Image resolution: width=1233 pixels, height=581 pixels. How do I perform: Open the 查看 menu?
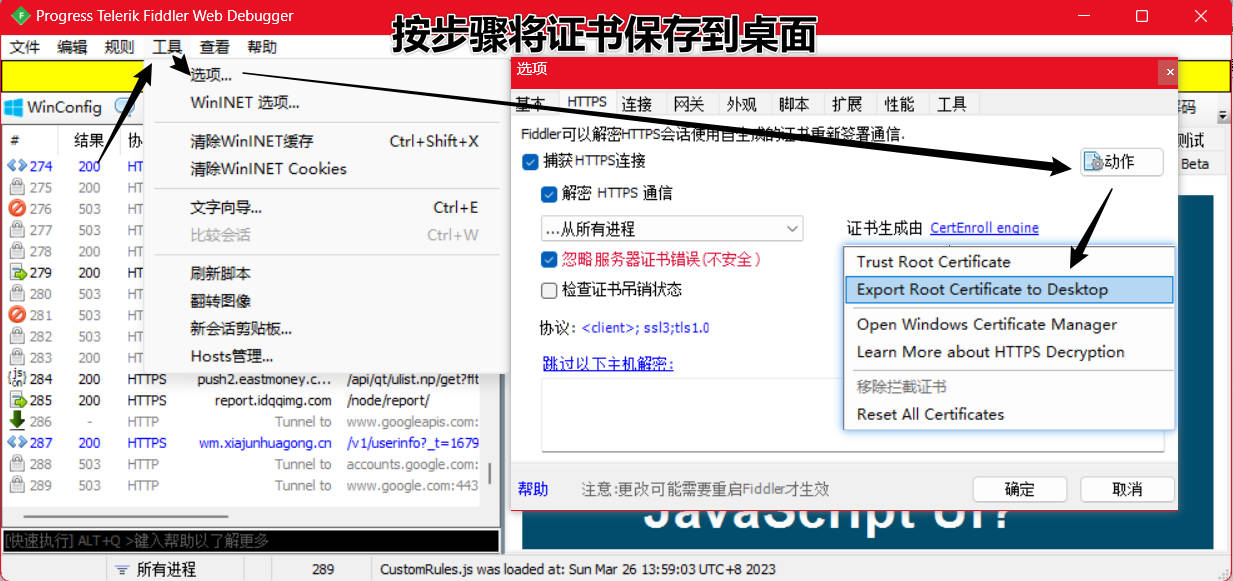click(214, 47)
